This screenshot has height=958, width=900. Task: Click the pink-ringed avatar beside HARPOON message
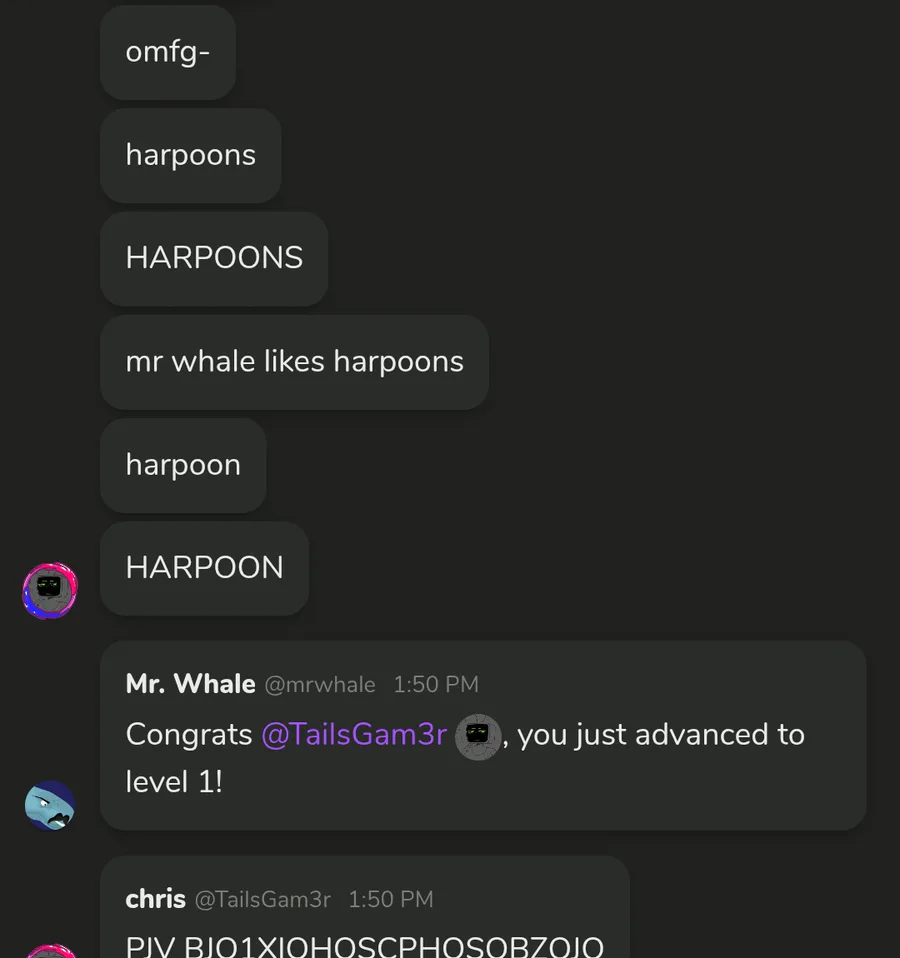point(50,591)
